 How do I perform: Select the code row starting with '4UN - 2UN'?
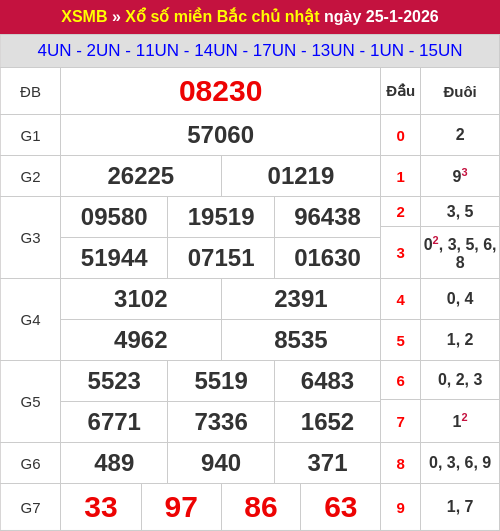click(250, 50)
